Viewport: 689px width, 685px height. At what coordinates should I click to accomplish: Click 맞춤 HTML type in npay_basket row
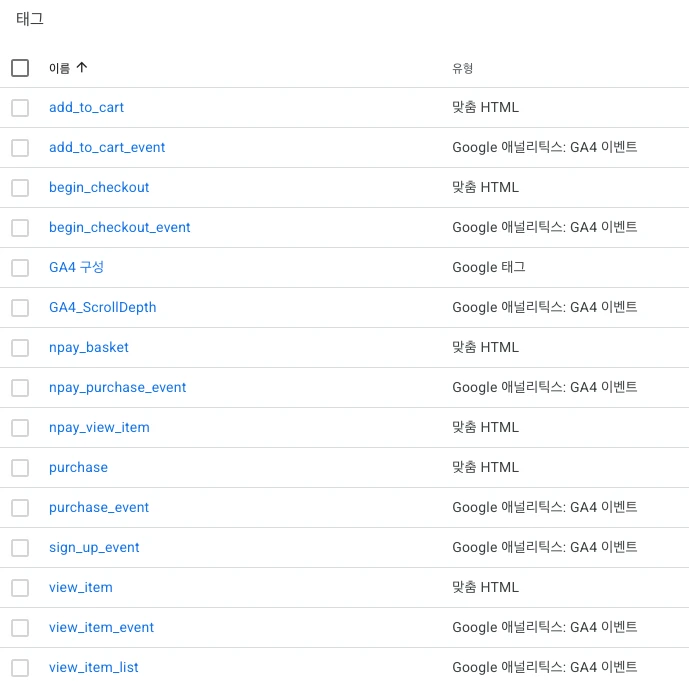click(486, 347)
